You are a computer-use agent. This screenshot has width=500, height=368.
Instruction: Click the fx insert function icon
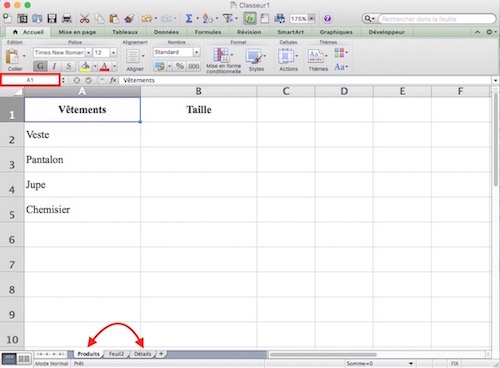click(113, 80)
